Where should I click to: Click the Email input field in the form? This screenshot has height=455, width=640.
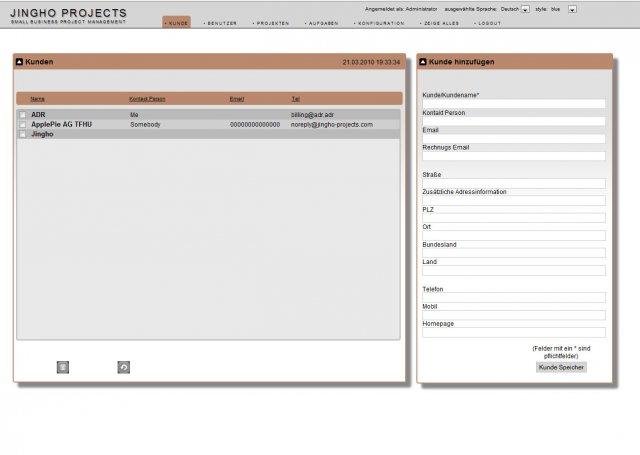point(514,139)
